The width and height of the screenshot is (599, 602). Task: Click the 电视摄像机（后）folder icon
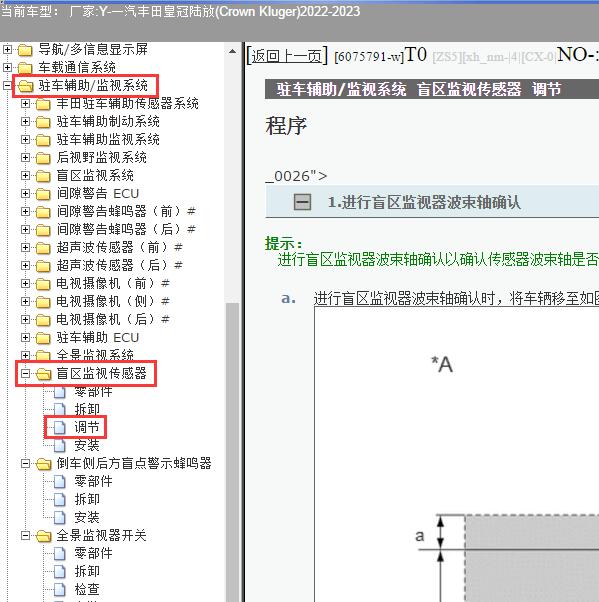point(43,320)
